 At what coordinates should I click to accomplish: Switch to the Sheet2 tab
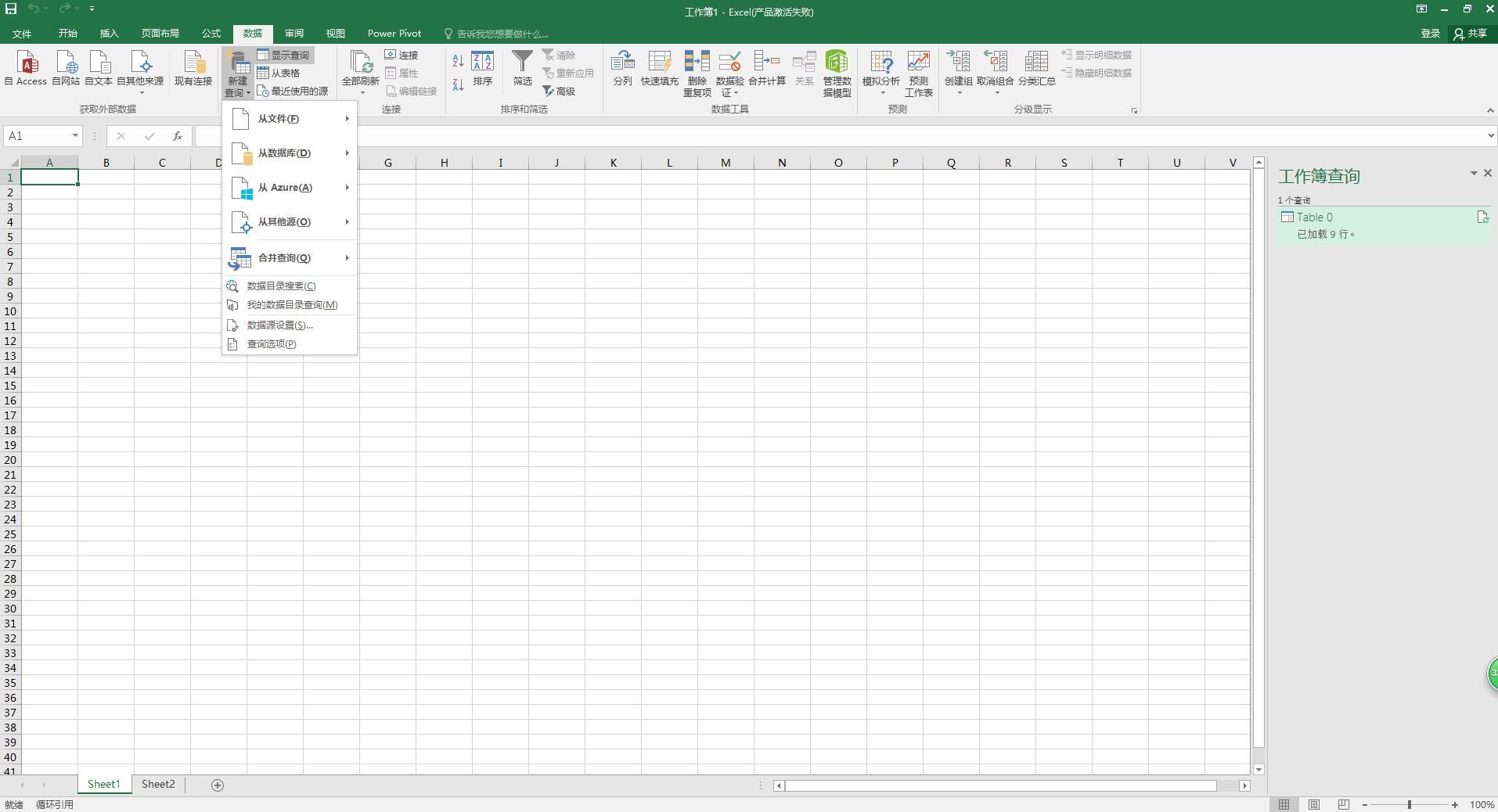158,785
